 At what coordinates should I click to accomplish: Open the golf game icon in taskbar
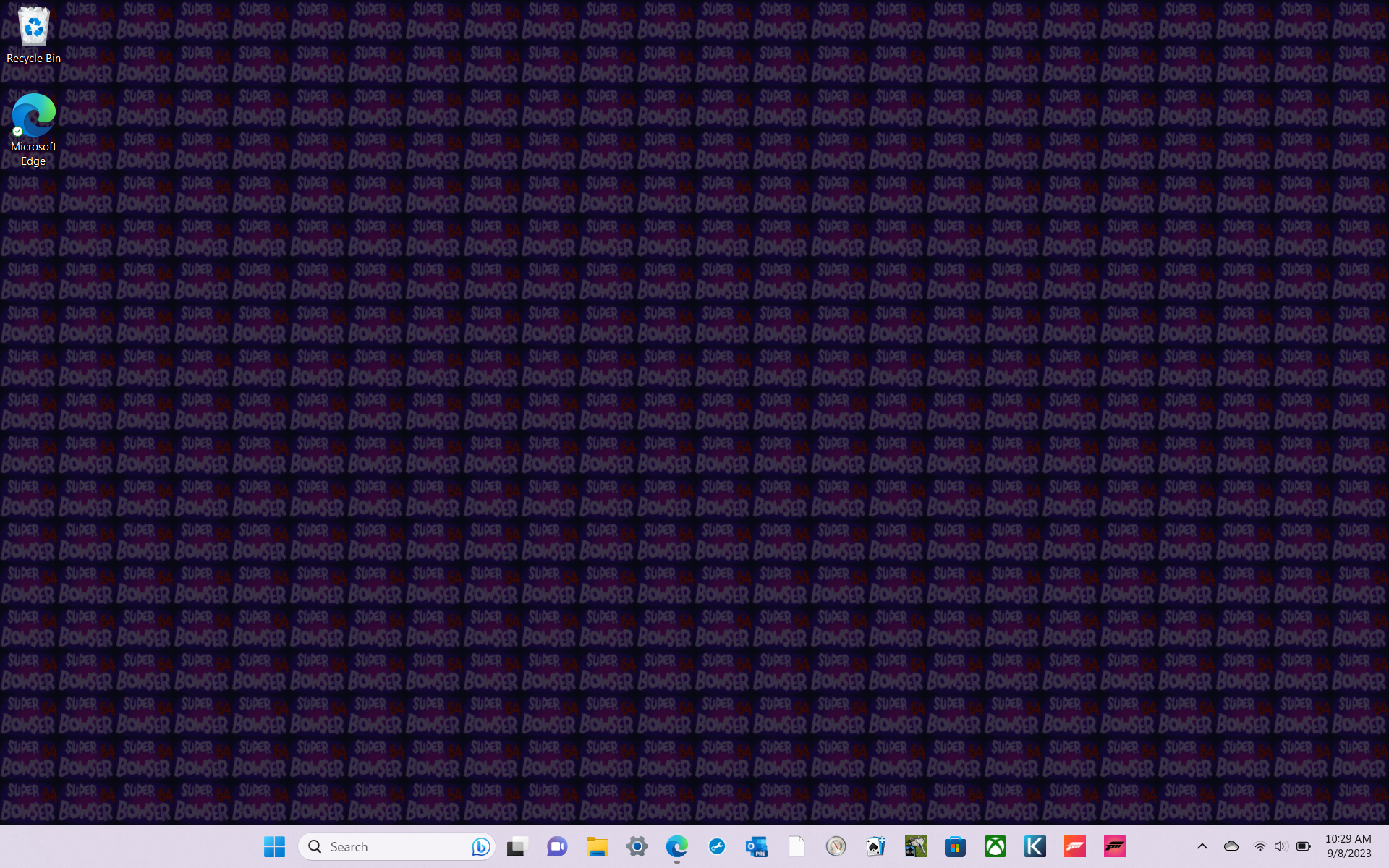916,846
